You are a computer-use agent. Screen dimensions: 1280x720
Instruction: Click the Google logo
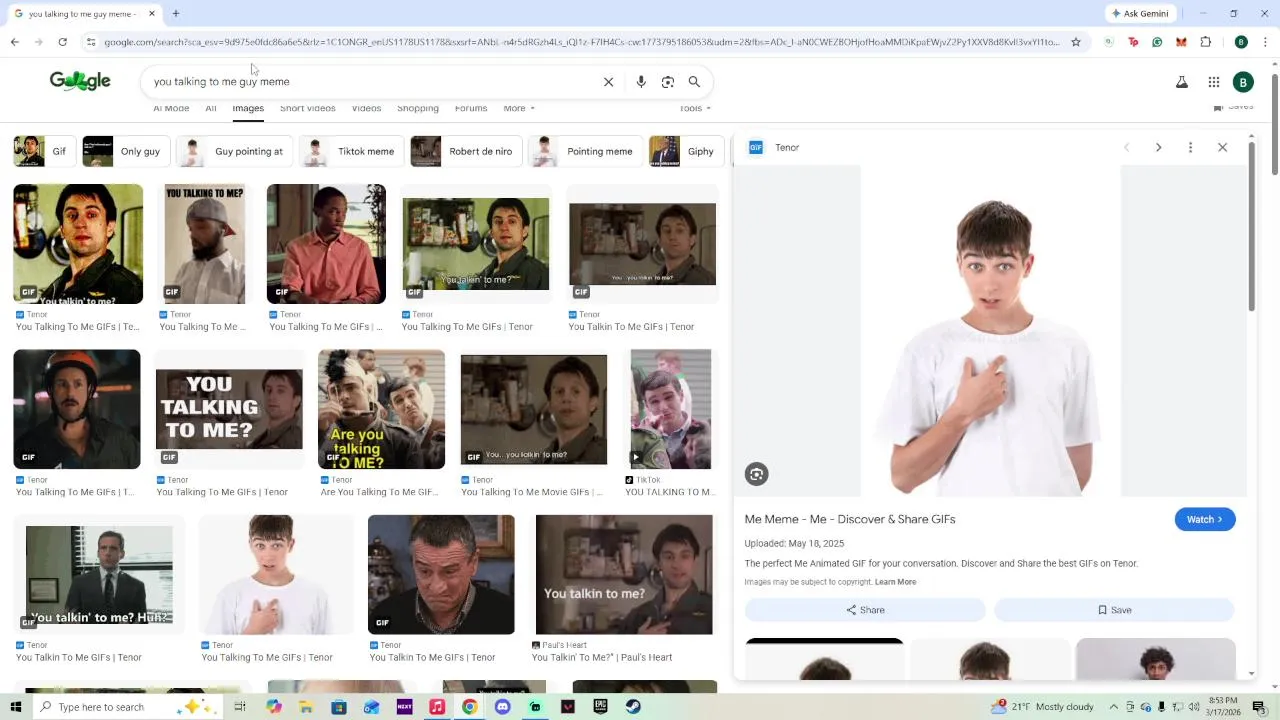coord(80,81)
